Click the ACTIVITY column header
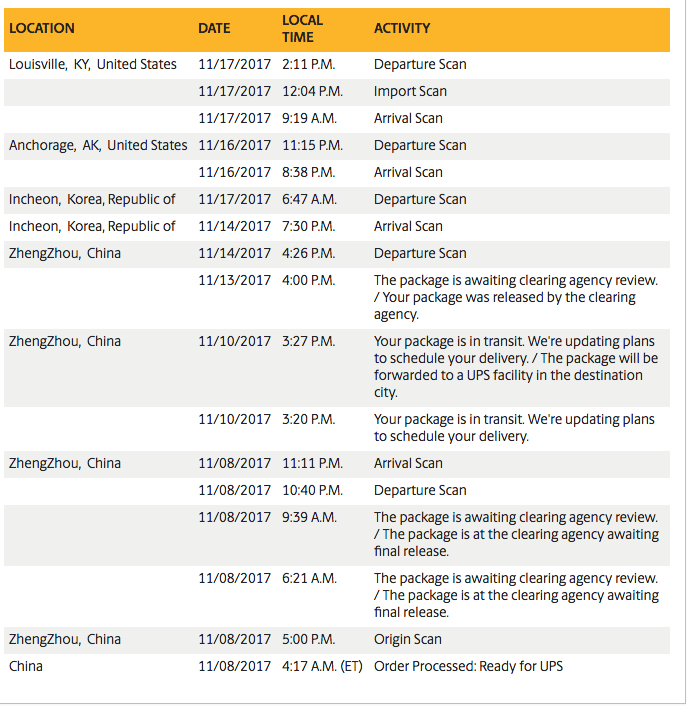692x711 pixels. 402,28
